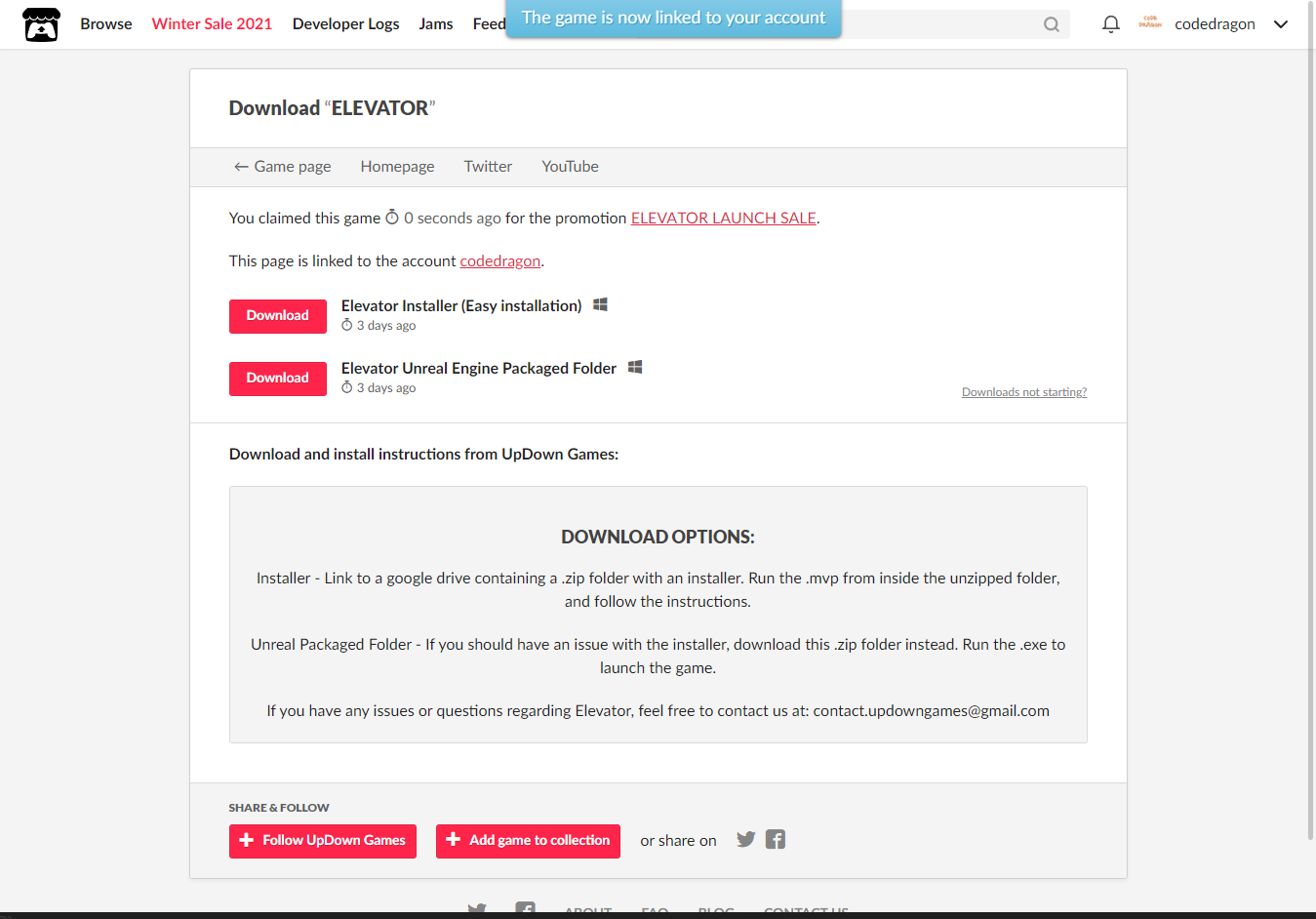Click the search magnifier icon
The image size is (1316, 919).
1052,24
